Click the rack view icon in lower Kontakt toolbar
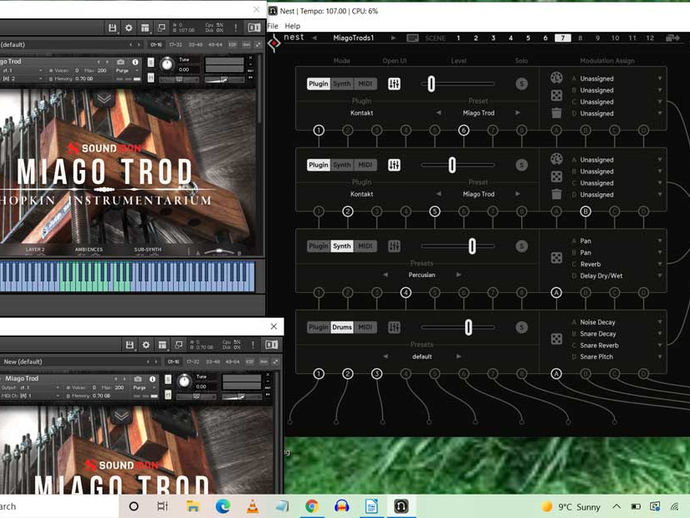Image resolution: width=690 pixels, height=518 pixels. tap(162, 345)
